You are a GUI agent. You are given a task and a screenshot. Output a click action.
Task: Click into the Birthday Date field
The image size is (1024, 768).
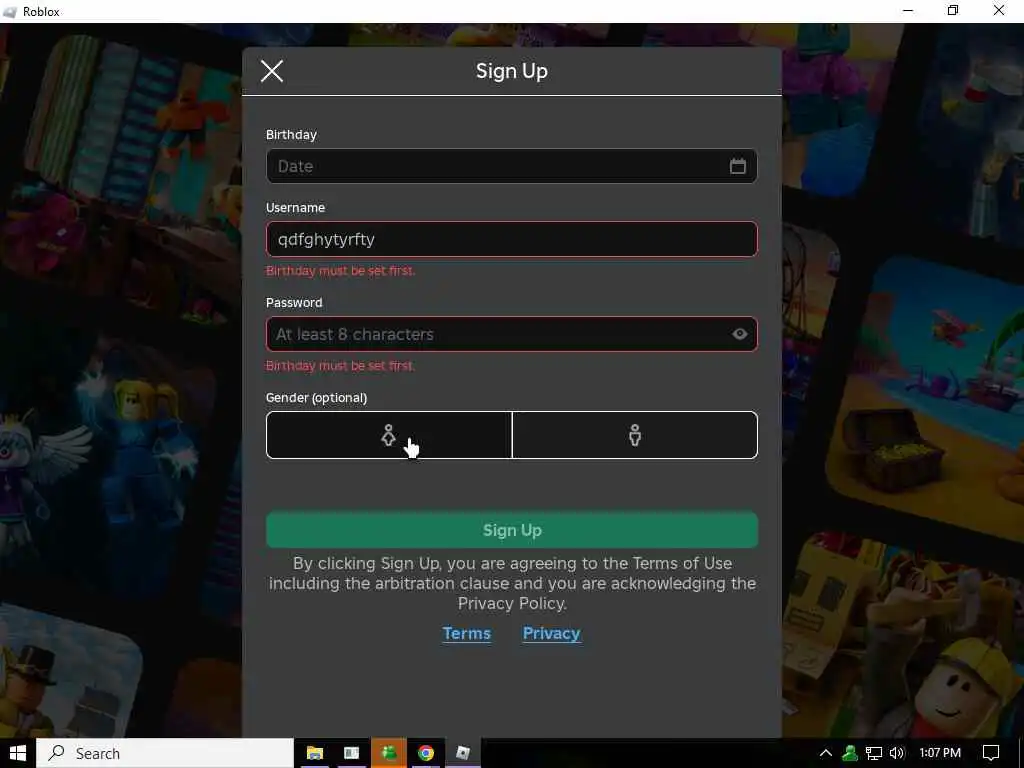click(x=511, y=166)
